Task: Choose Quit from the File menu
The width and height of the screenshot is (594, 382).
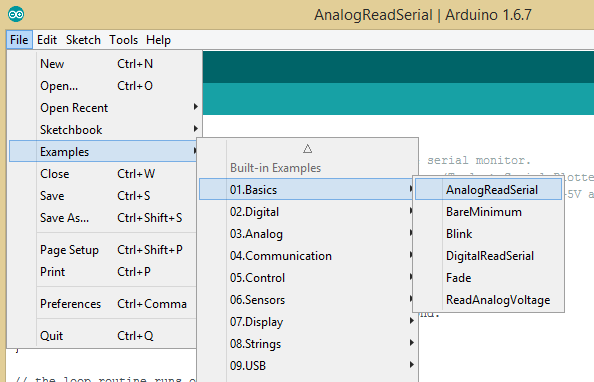Action: click(x=104, y=336)
